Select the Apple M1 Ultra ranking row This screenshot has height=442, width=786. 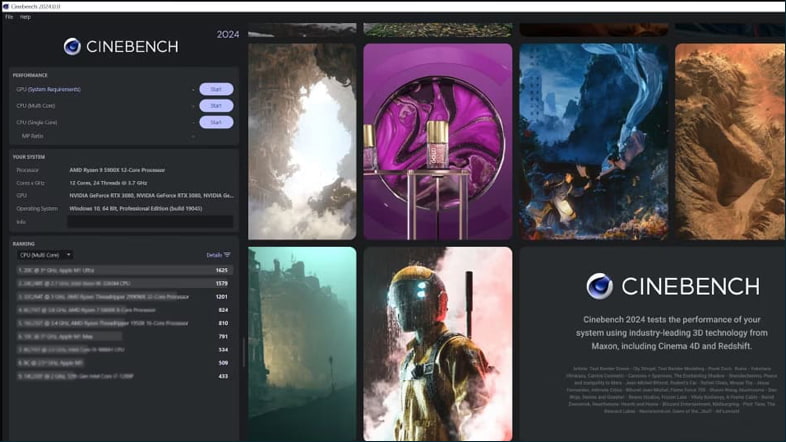point(124,270)
